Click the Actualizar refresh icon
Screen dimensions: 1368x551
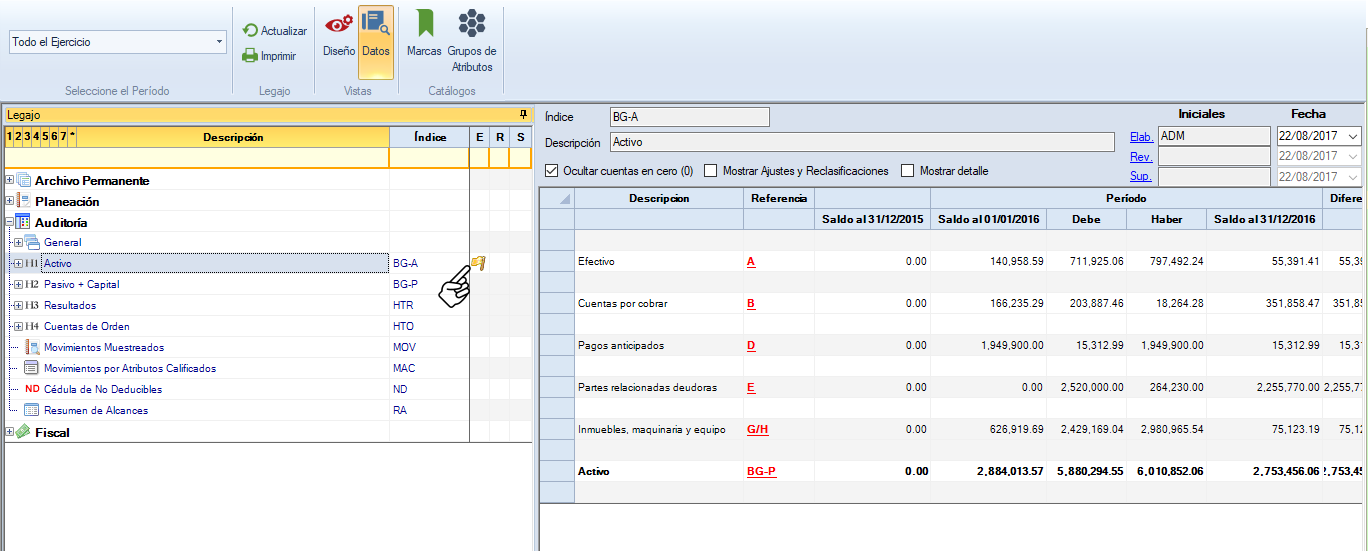(250, 31)
